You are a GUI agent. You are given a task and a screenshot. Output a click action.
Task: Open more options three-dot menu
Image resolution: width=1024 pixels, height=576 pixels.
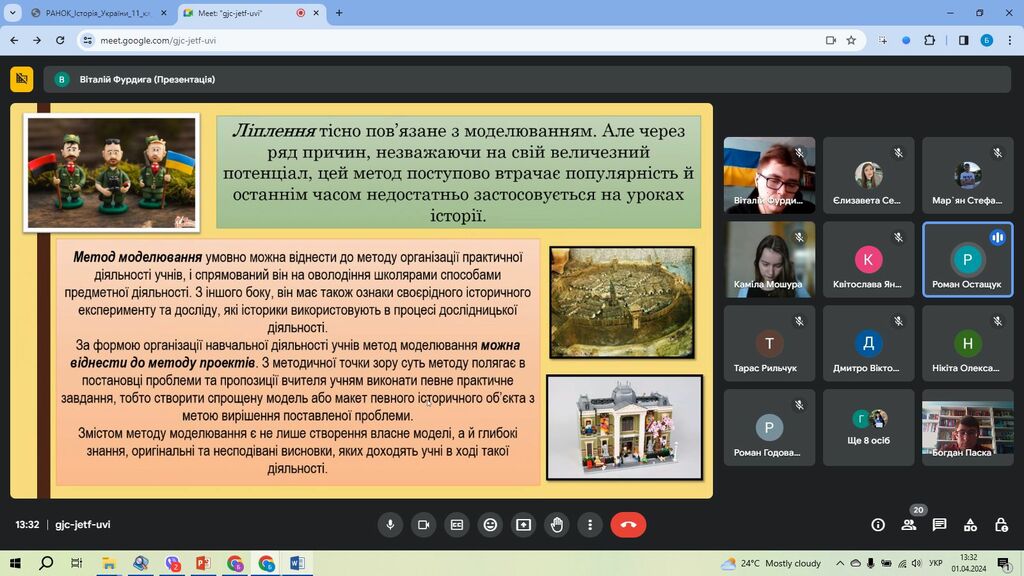click(590, 524)
